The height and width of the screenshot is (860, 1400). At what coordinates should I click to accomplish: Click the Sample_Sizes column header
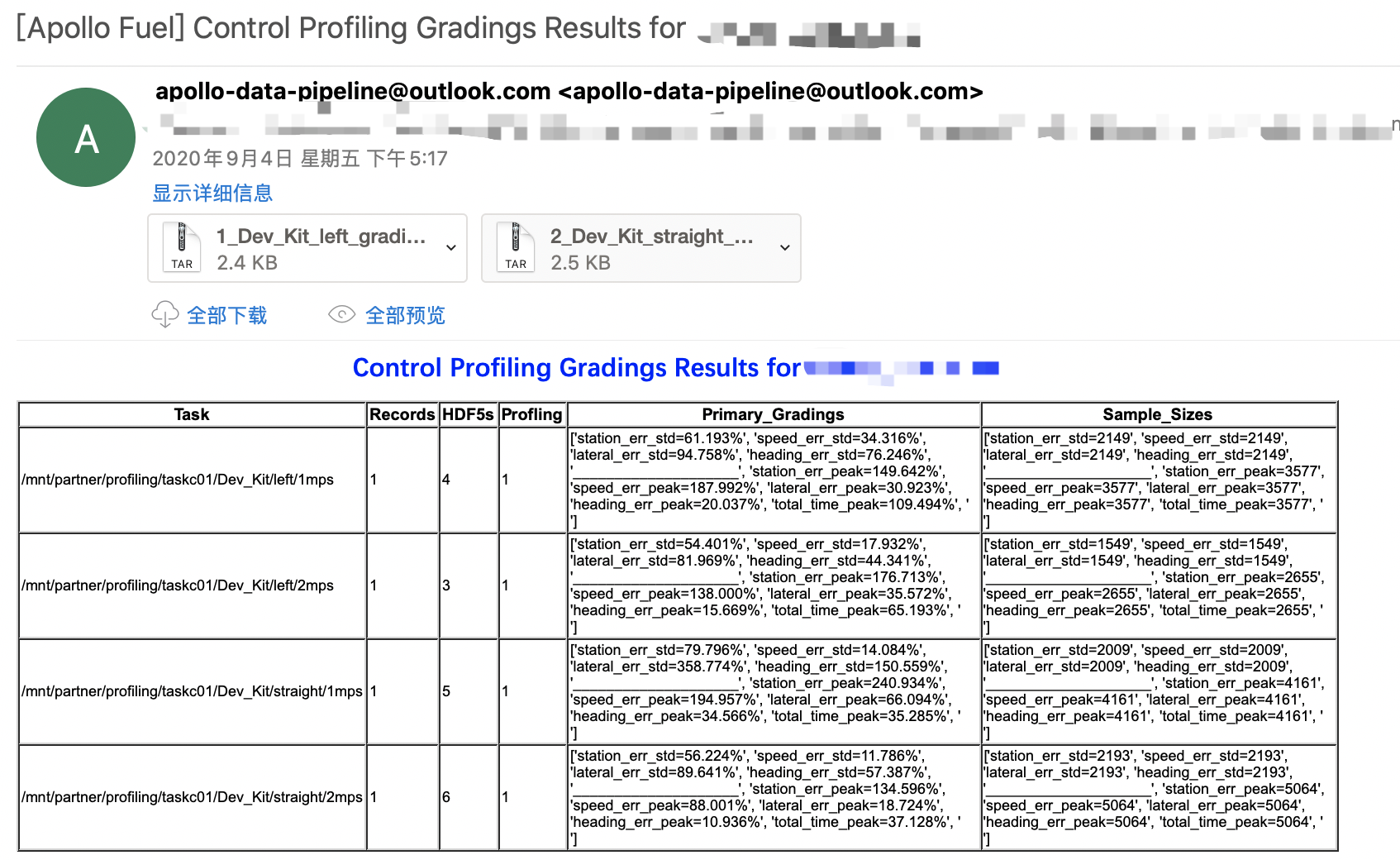point(1158,414)
